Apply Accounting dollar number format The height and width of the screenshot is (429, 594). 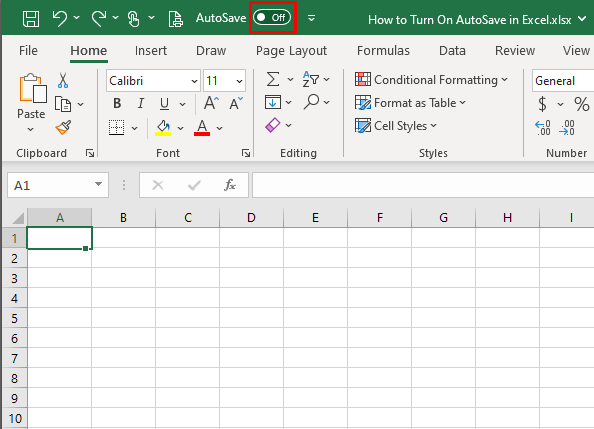[542, 104]
